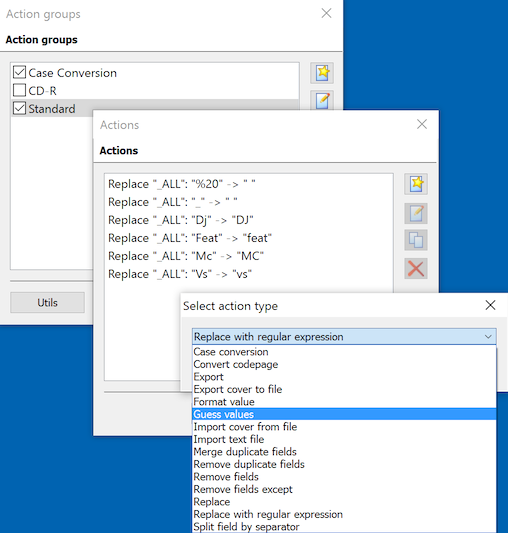Add new action with star icon

pyautogui.click(x=416, y=184)
